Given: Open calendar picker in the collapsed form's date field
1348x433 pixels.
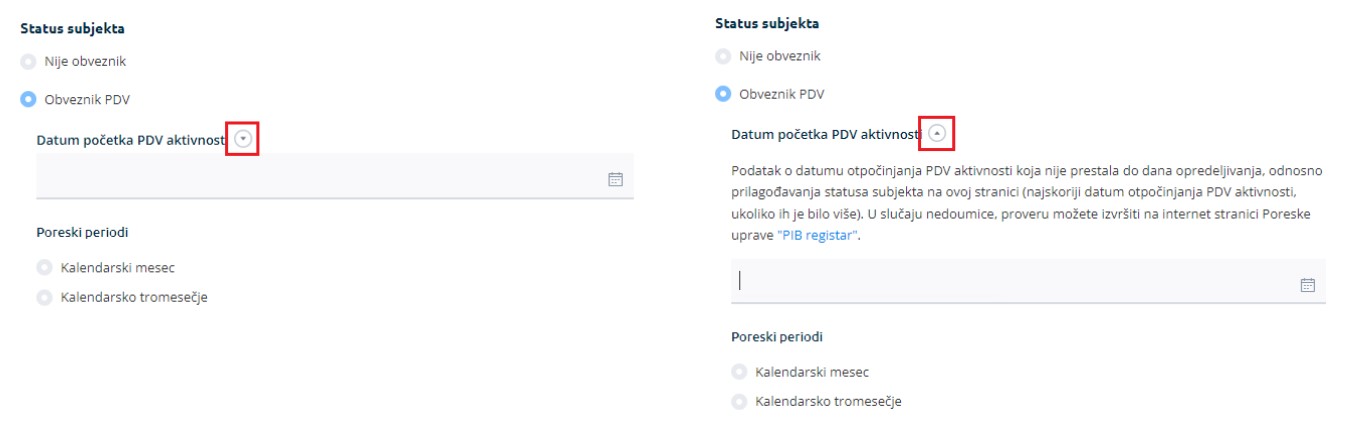Looking at the screenshot, I should tap(615, 180).
